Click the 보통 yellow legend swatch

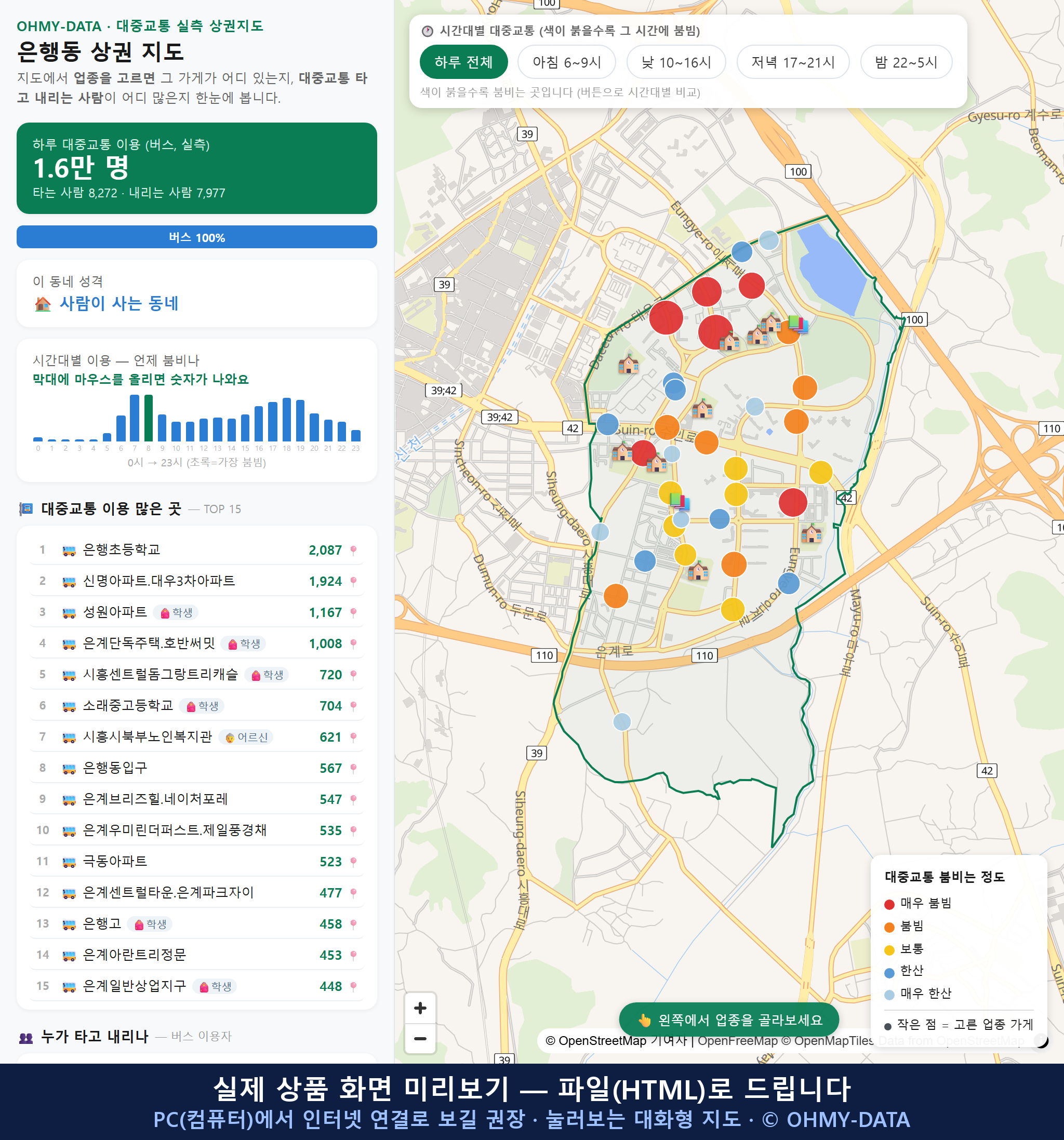point(889,950)
